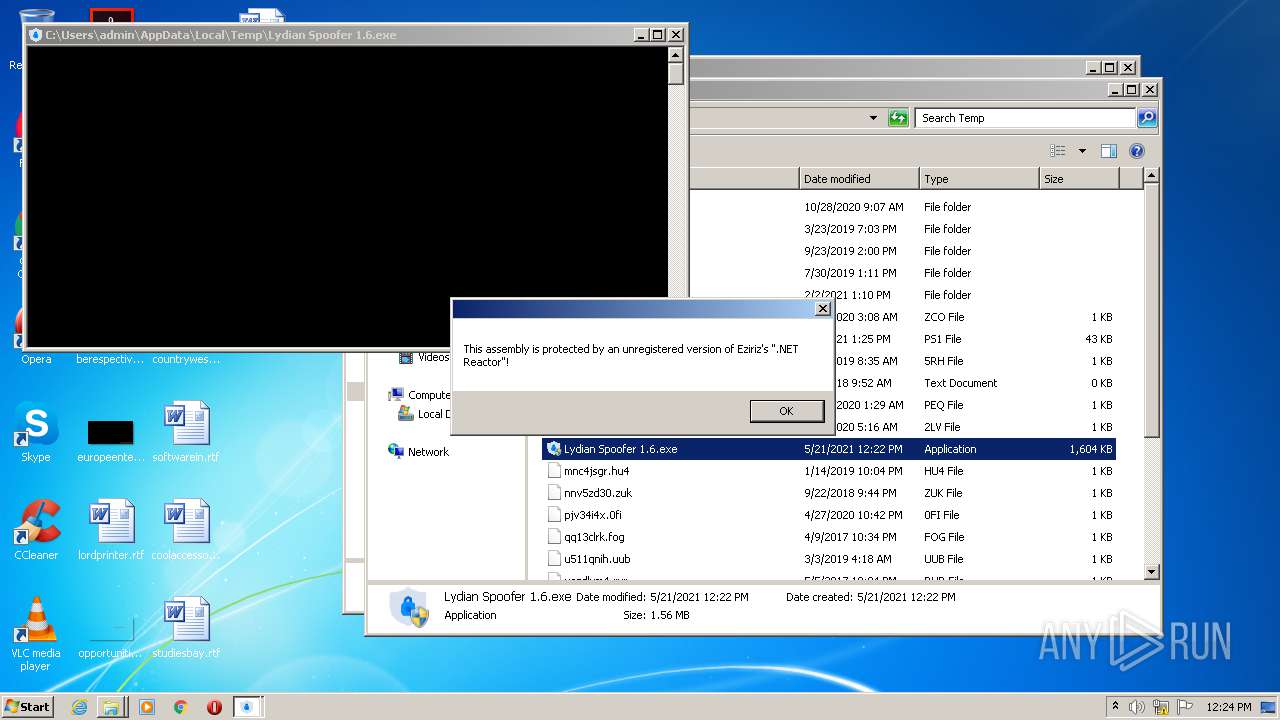The height and width of the screenshot is (720, 1280).
Task: Launch Opera from the taskbar
Action: pos(214,707)
